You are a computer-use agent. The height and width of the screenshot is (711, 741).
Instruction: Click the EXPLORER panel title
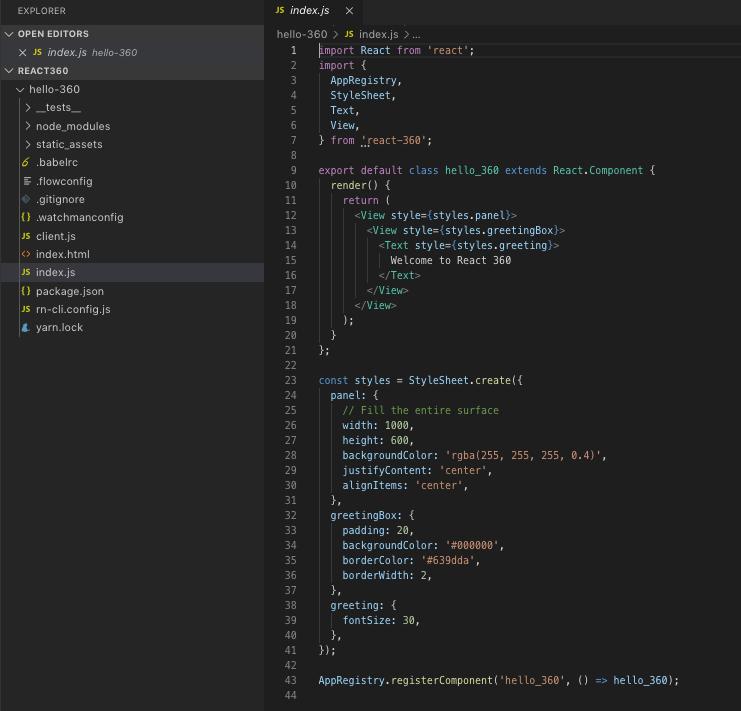tap(42, 11)
